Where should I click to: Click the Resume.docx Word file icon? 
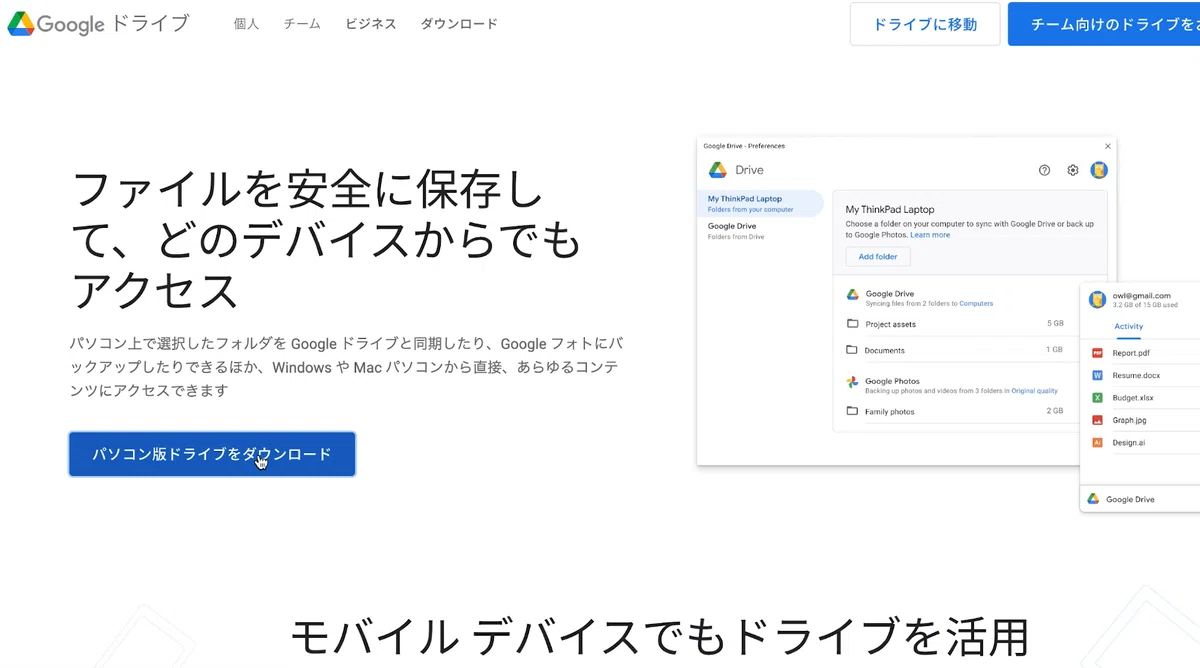click(x=1097, y=376)
